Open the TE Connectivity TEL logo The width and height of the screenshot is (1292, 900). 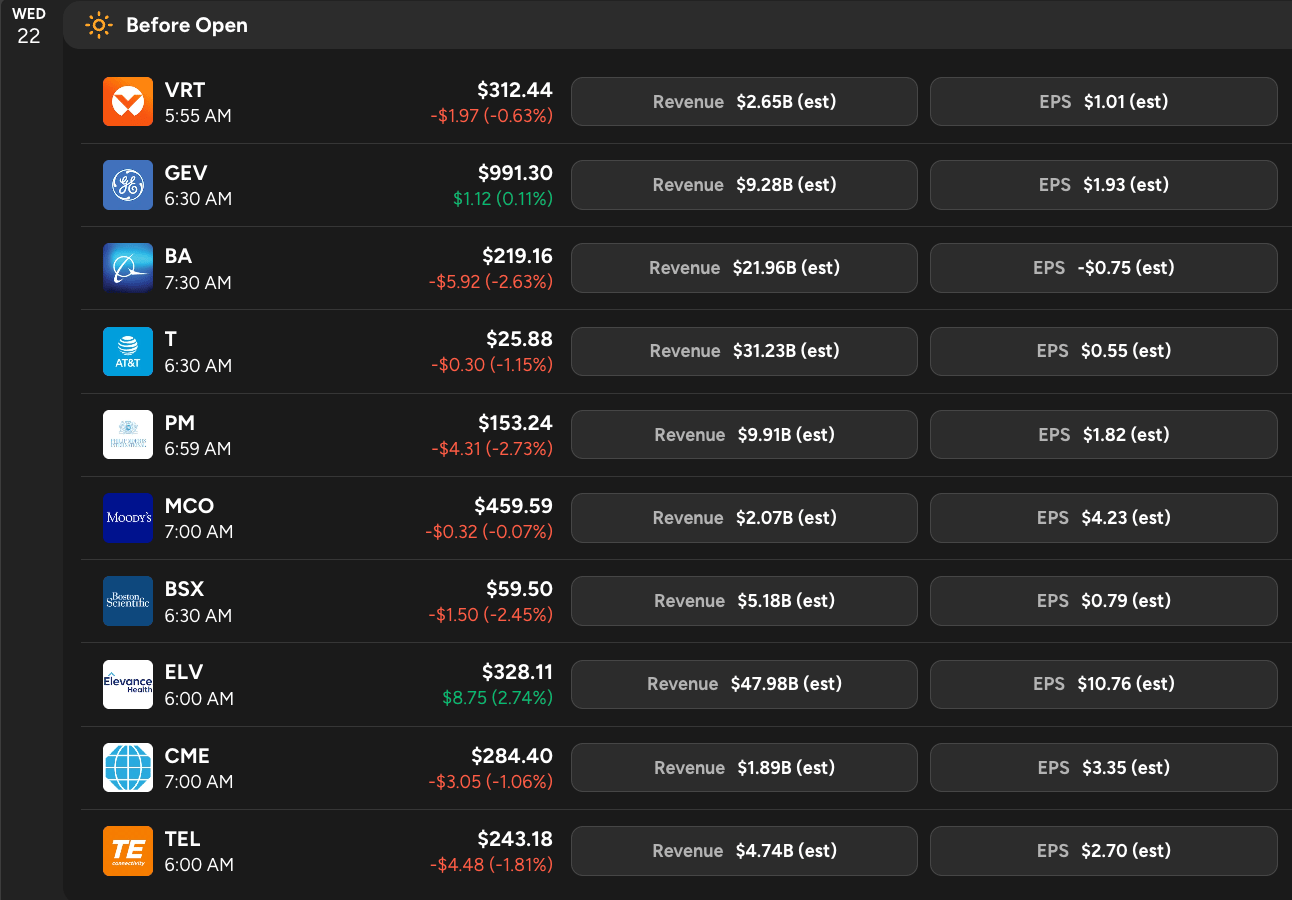[128, 851]
